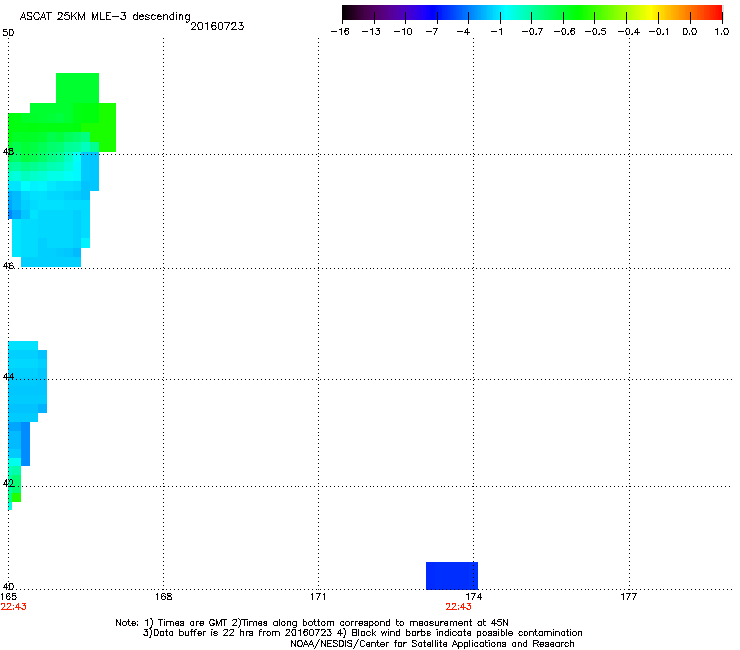The image size is (740, 650).
Task: Click the red time '22:43' below longitude 165
Action: tap(14, 607)
